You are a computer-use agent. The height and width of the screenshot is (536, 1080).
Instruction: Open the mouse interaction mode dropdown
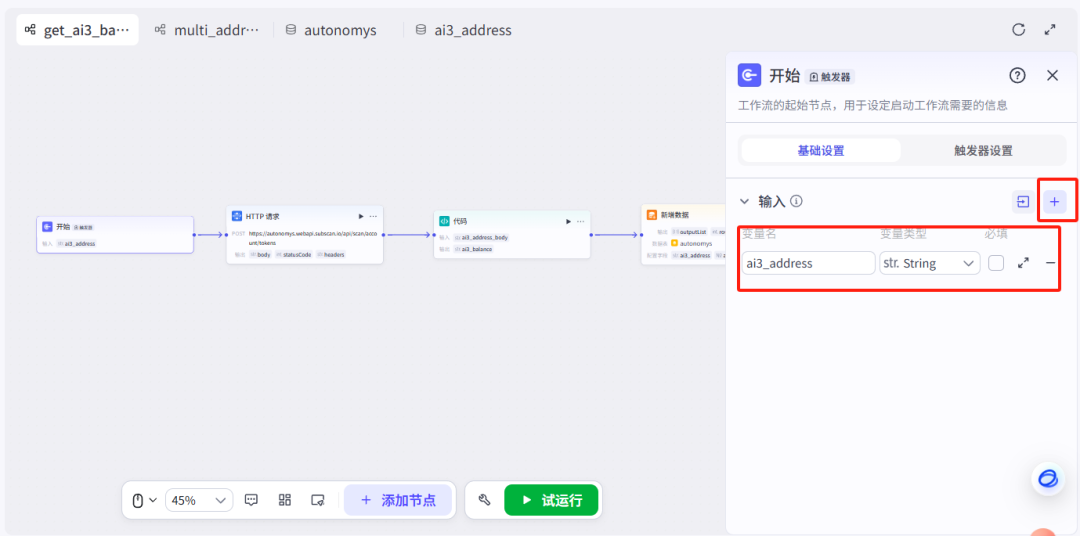[x=144, y=500]
